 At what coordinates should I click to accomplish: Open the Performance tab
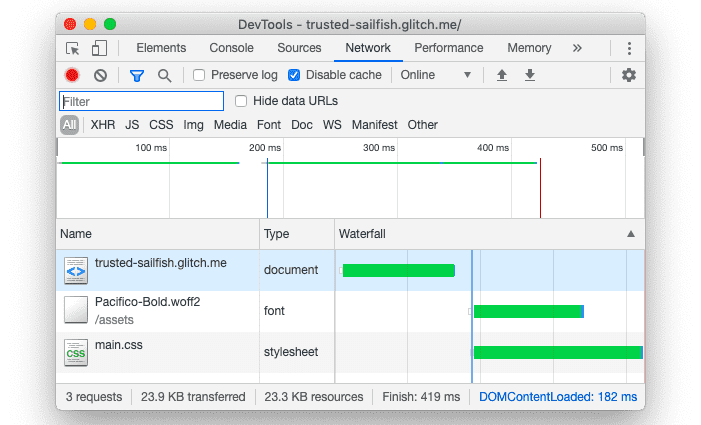point(448,48)
